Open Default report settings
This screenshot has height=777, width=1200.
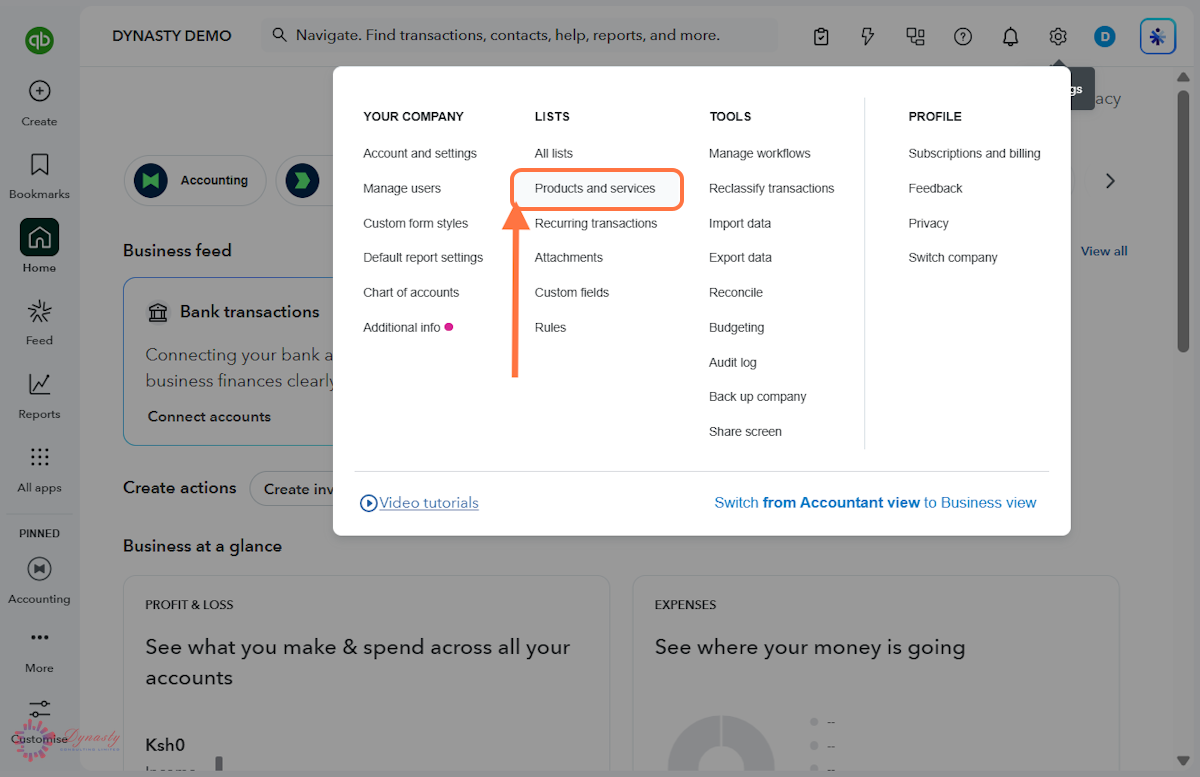[423, 257]
